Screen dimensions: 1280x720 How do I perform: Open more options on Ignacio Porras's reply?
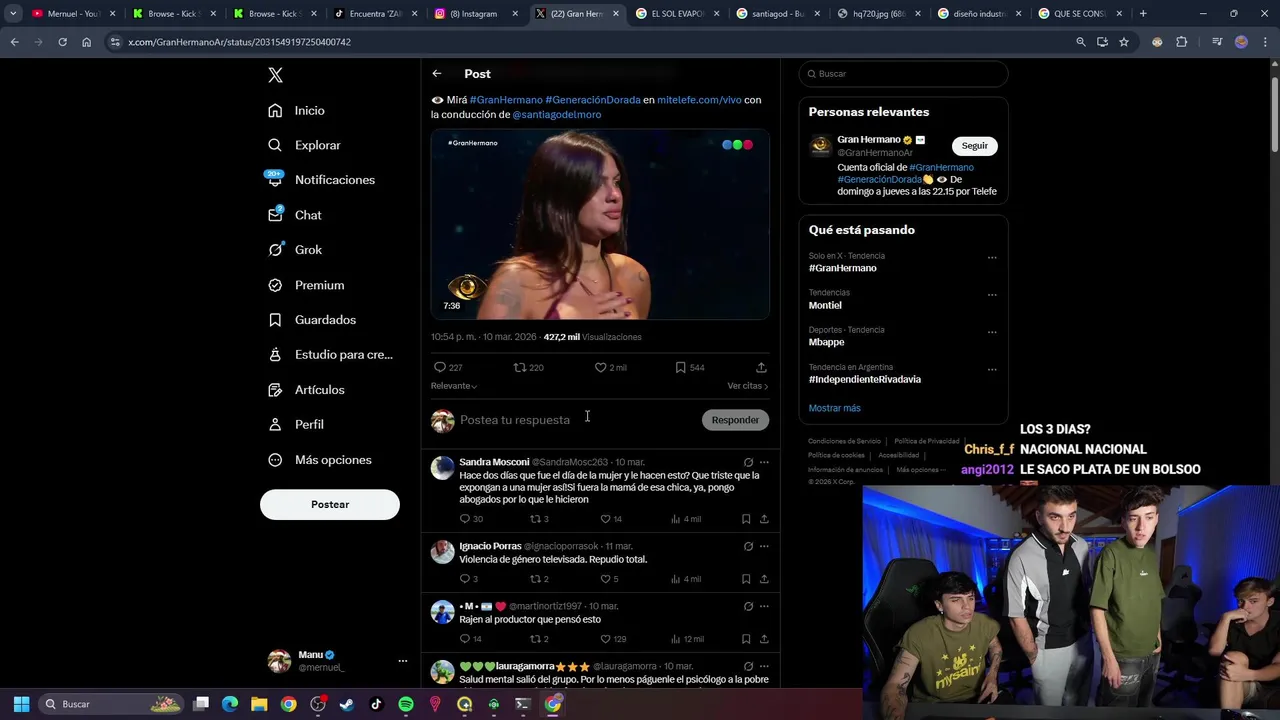764,546
